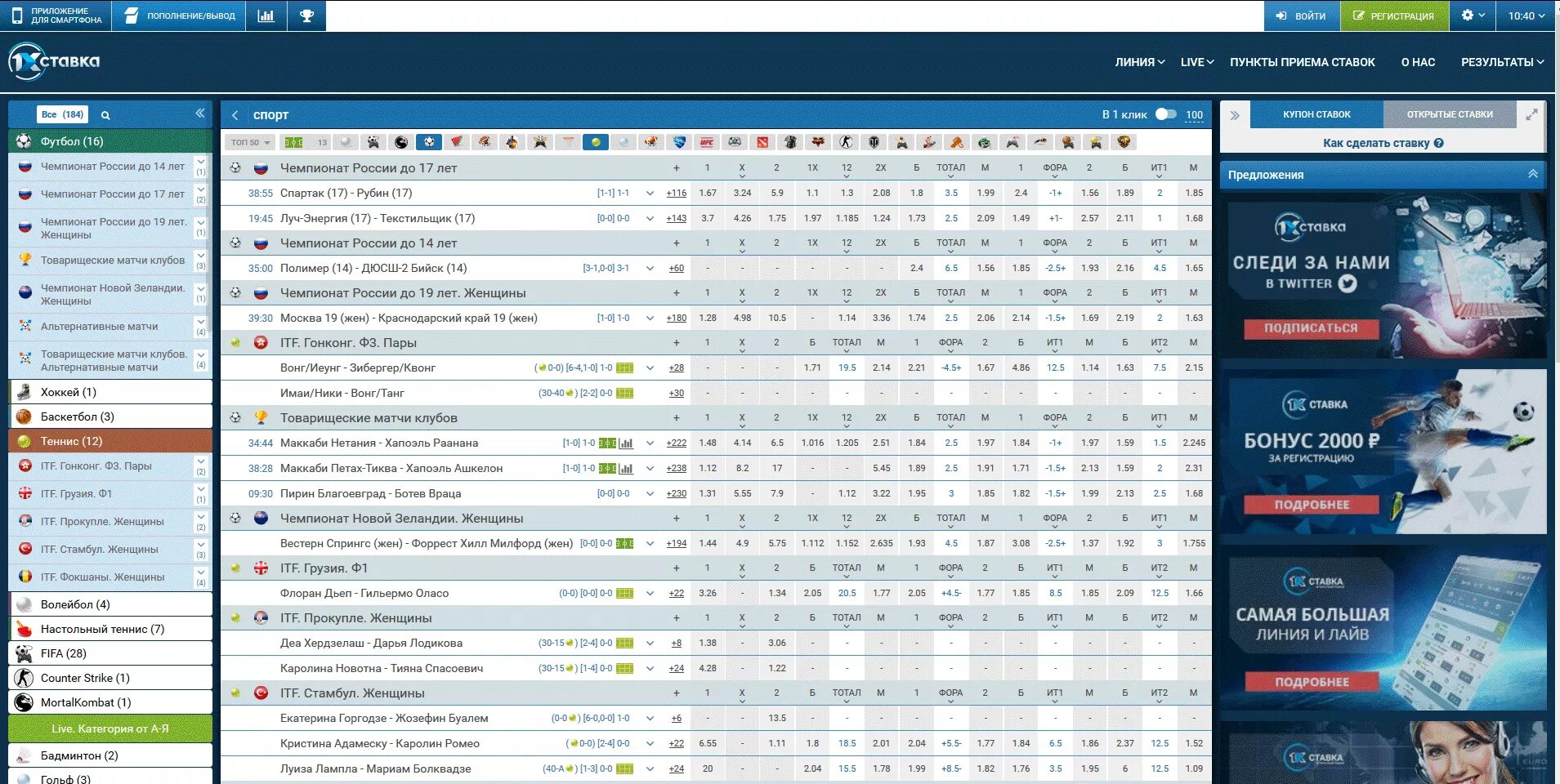1560x784 pixels.
Task: Select the UFC filter icon
Action: pyautogui.click(x=706, y=142)
